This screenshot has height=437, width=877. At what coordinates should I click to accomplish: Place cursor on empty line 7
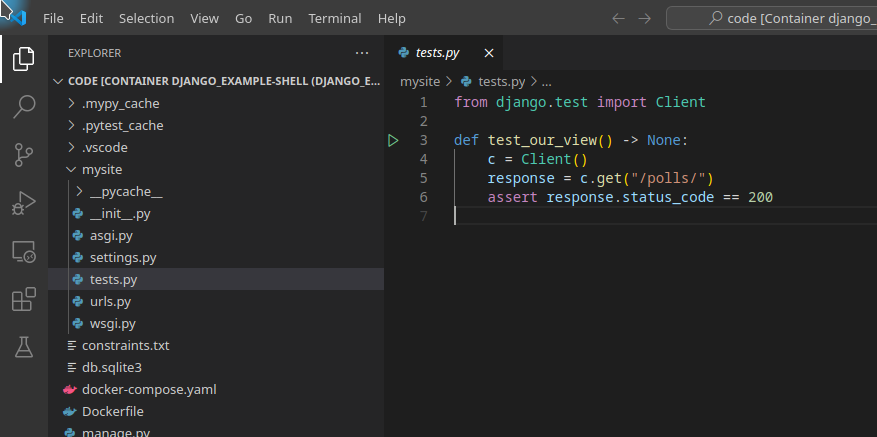666,216
